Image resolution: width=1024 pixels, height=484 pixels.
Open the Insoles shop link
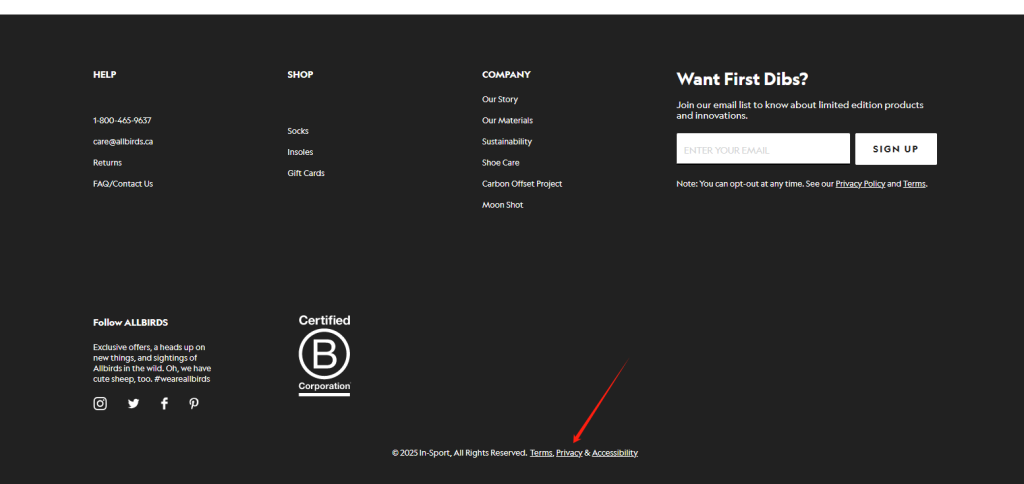(x=300, y=152)
